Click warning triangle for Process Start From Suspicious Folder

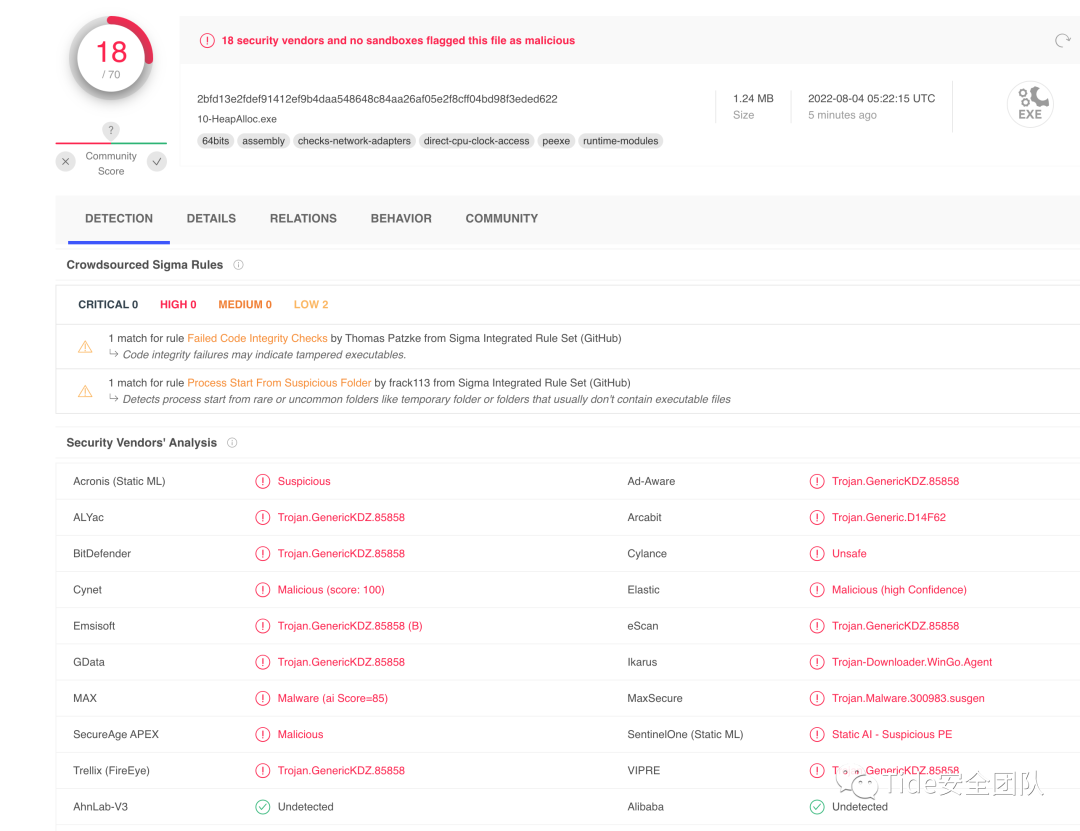[85, 391]
